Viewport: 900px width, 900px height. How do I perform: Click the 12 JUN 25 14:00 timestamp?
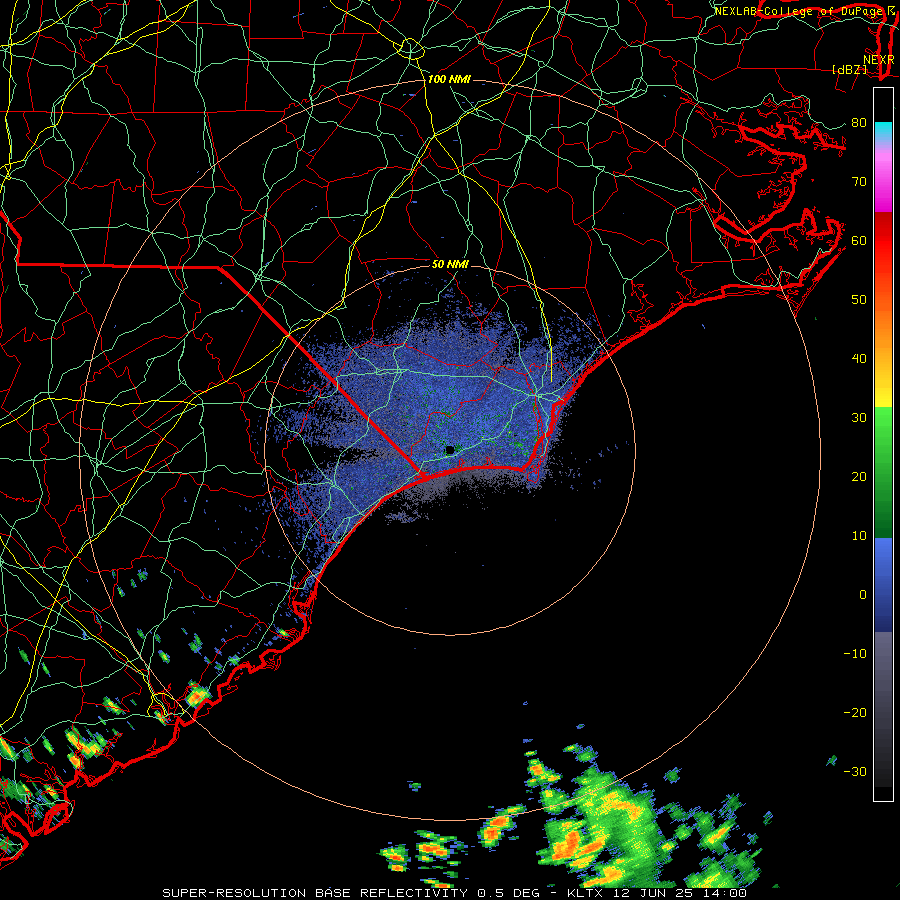(x=680, y=893)
